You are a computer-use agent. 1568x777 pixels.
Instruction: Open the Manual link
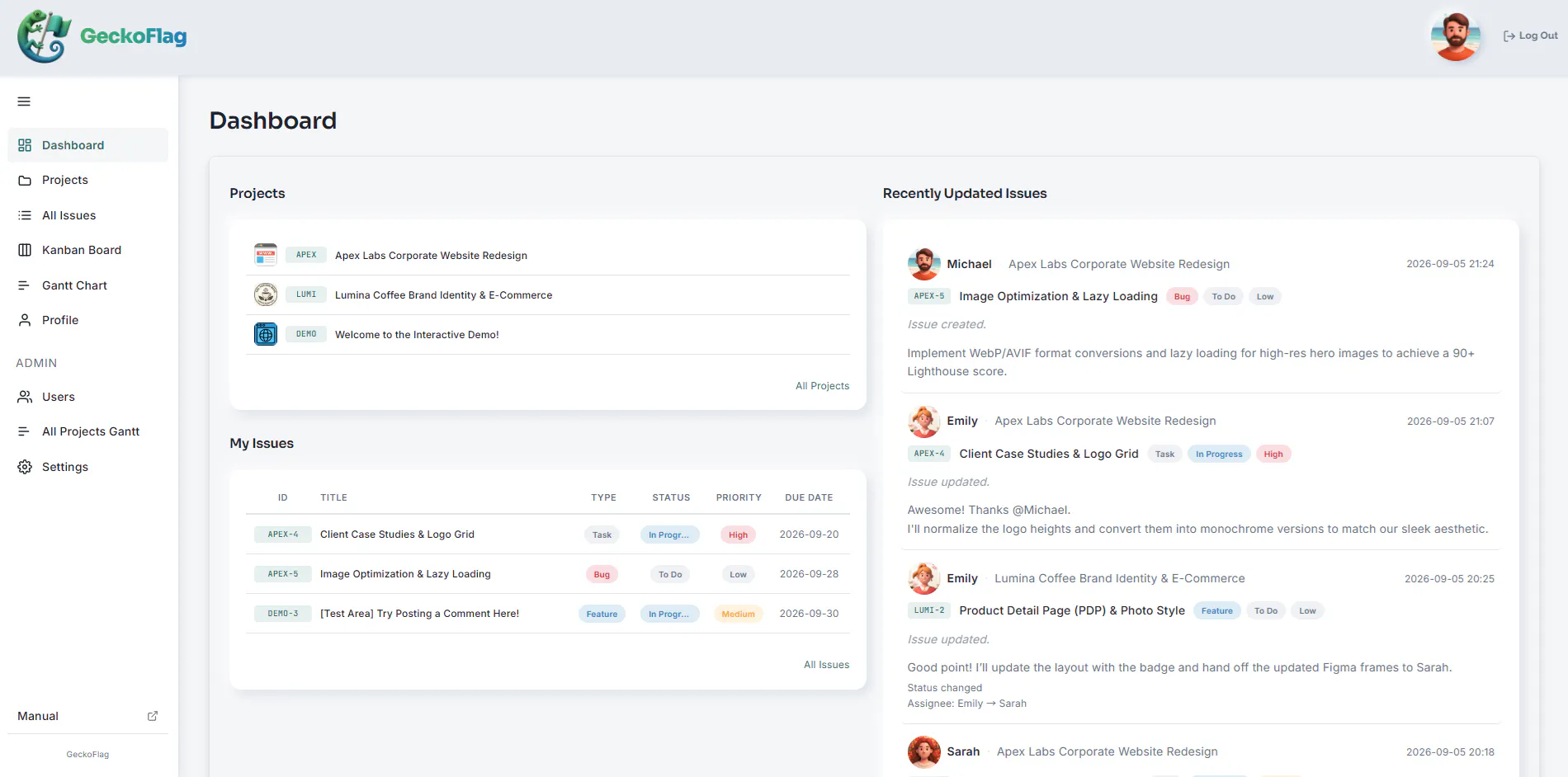click(87, 716)
